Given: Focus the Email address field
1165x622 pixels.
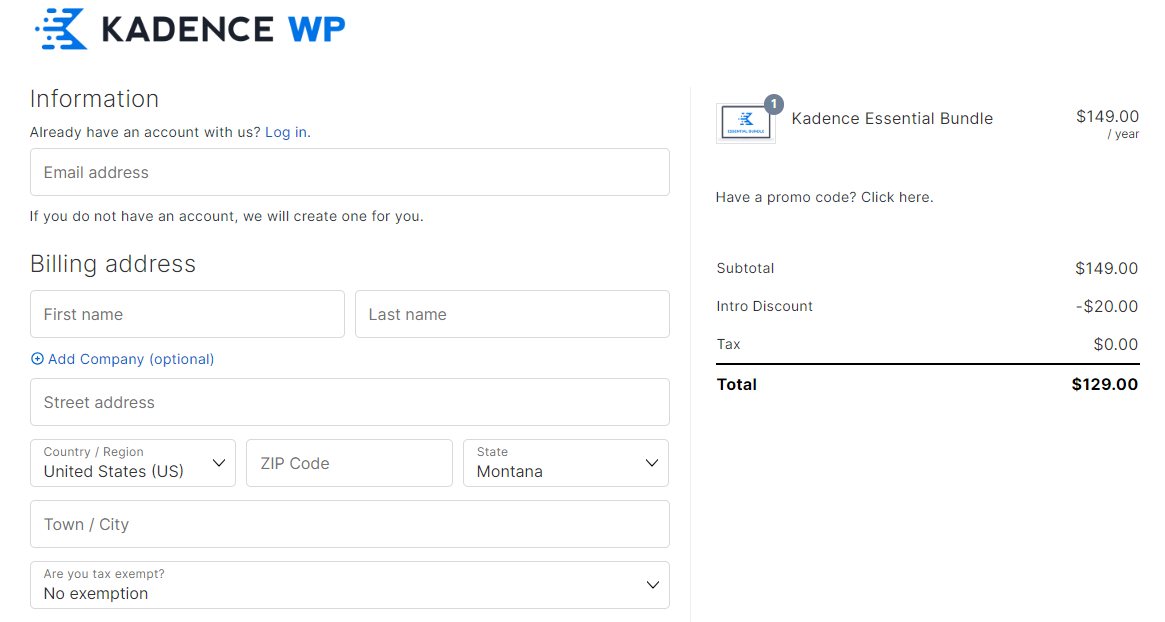Looking at the screenshot, I should click(350, 172).
